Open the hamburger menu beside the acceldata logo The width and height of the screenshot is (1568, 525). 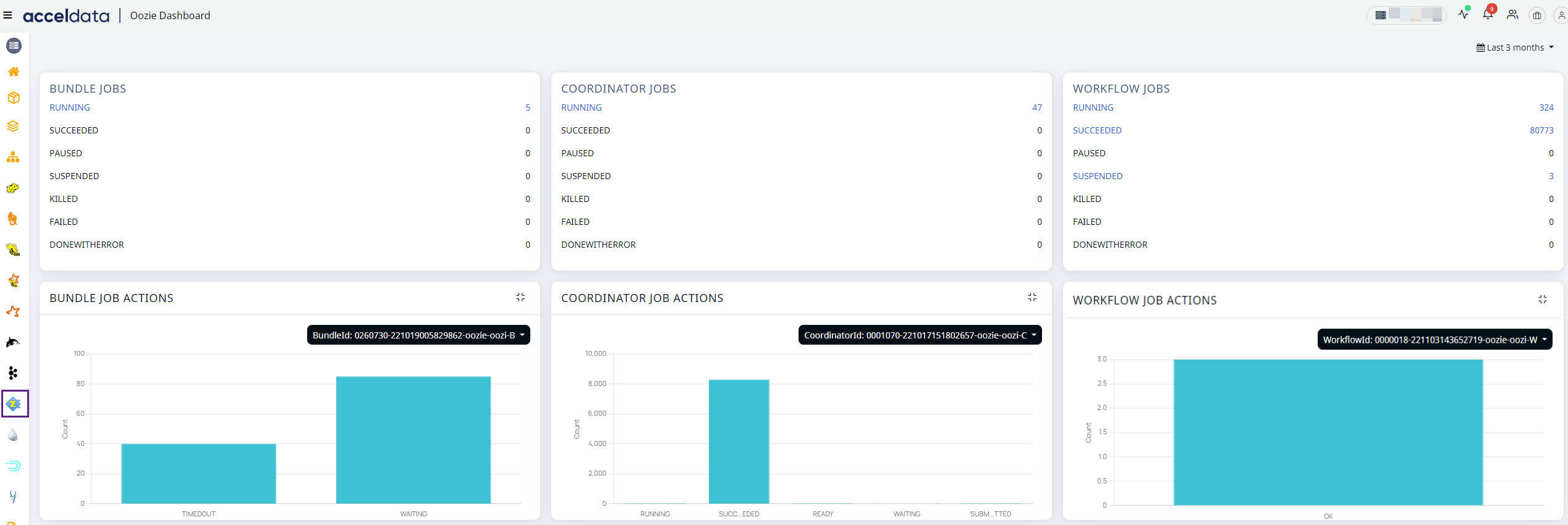[x=7, y=15]
